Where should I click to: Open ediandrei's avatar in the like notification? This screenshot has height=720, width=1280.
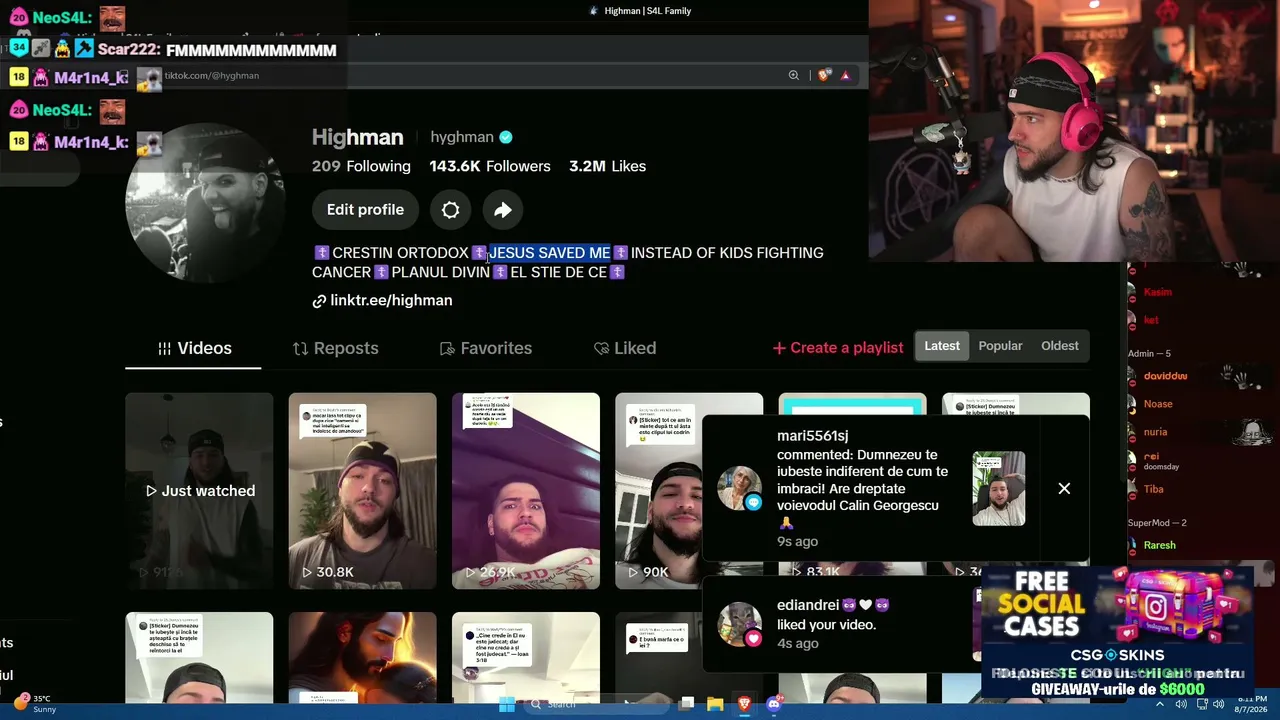pyautogui.click(x=740, y=624)
